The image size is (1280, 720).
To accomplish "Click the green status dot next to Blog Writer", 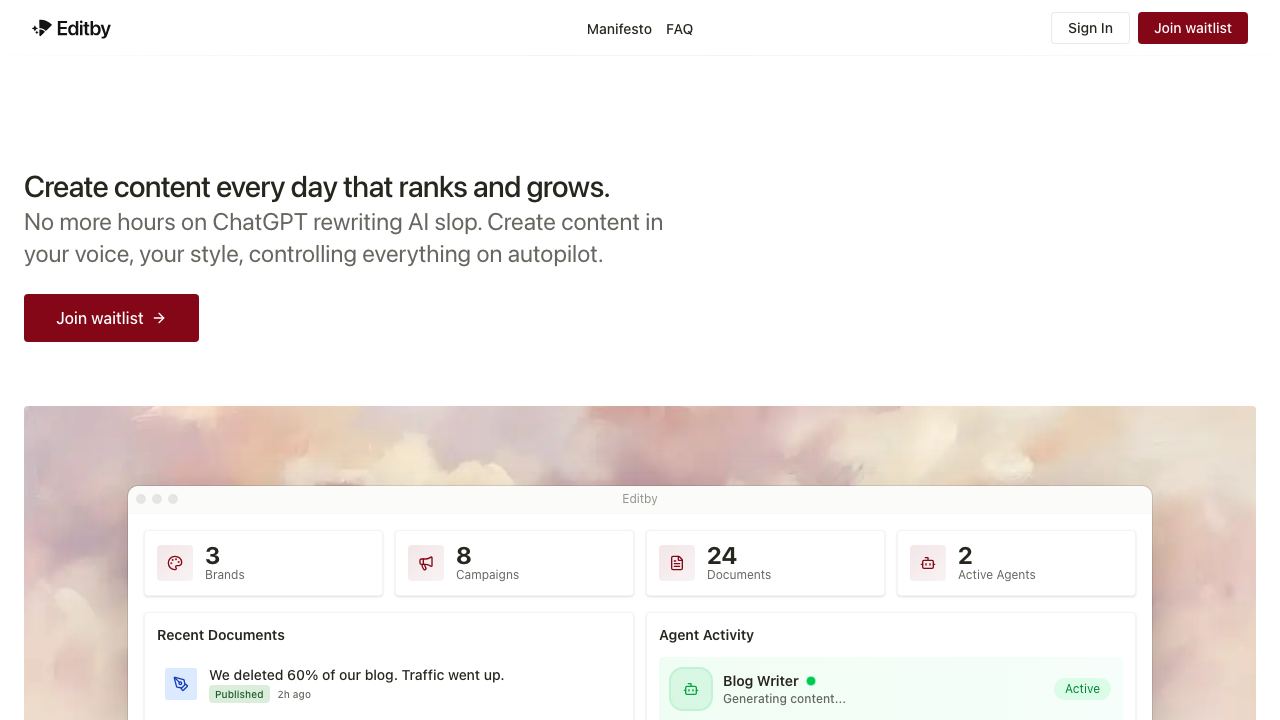I will pos(811,681).
